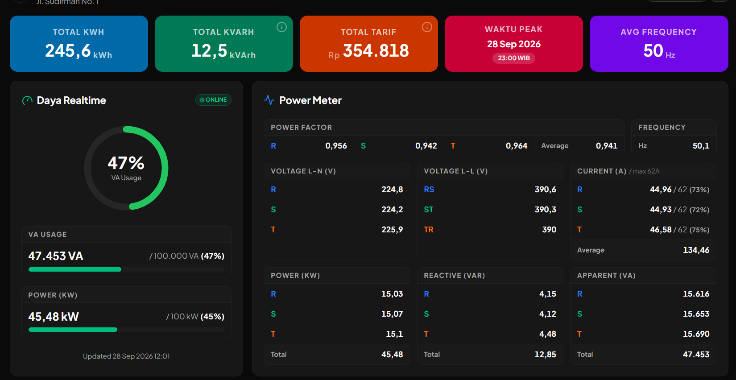Click Current R value 44,96 / 62 (73%)
The width and height of the screenshot is (736, 380).
tap(680, 190)
